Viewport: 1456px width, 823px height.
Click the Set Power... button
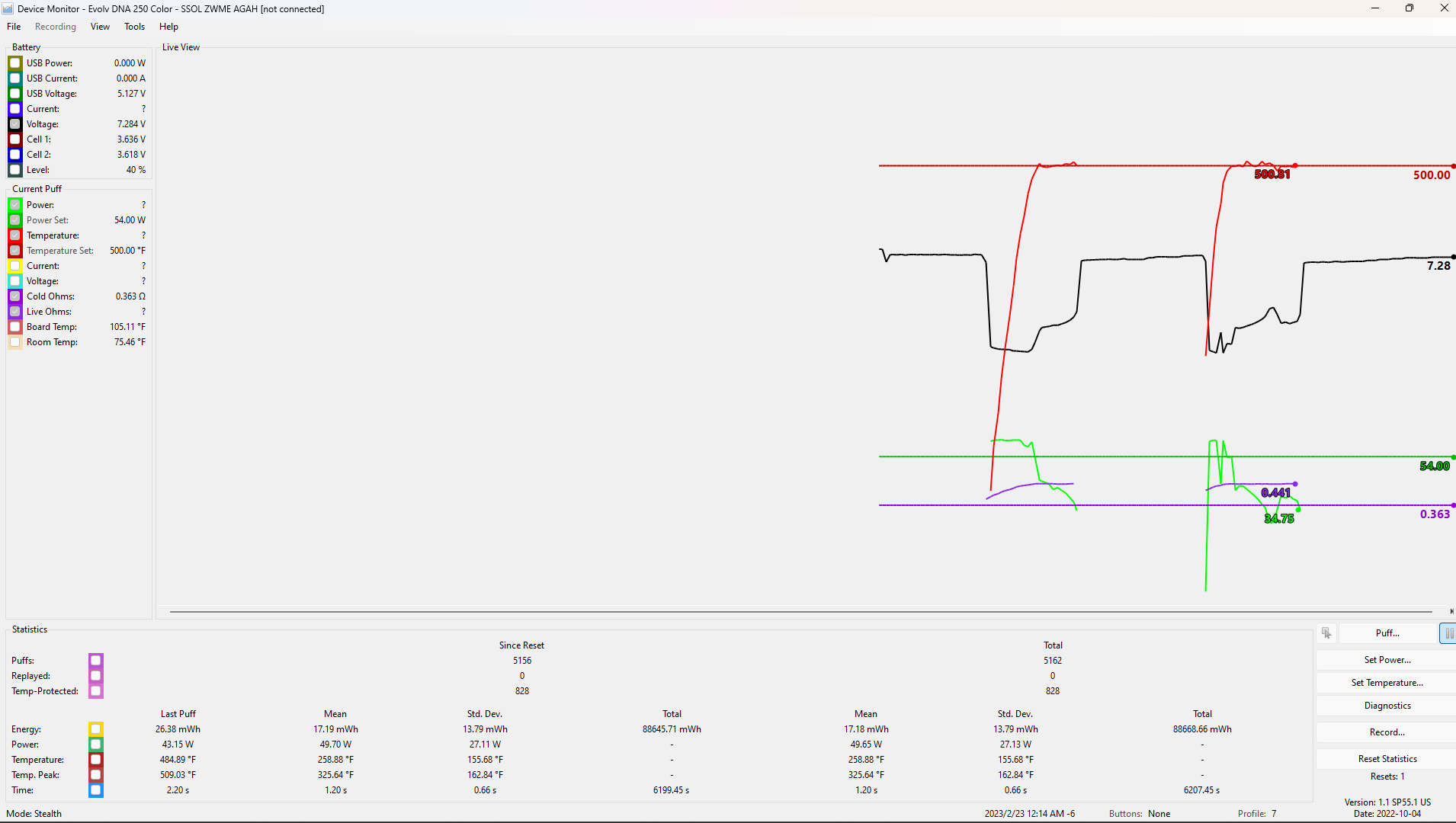[1387, 660]
